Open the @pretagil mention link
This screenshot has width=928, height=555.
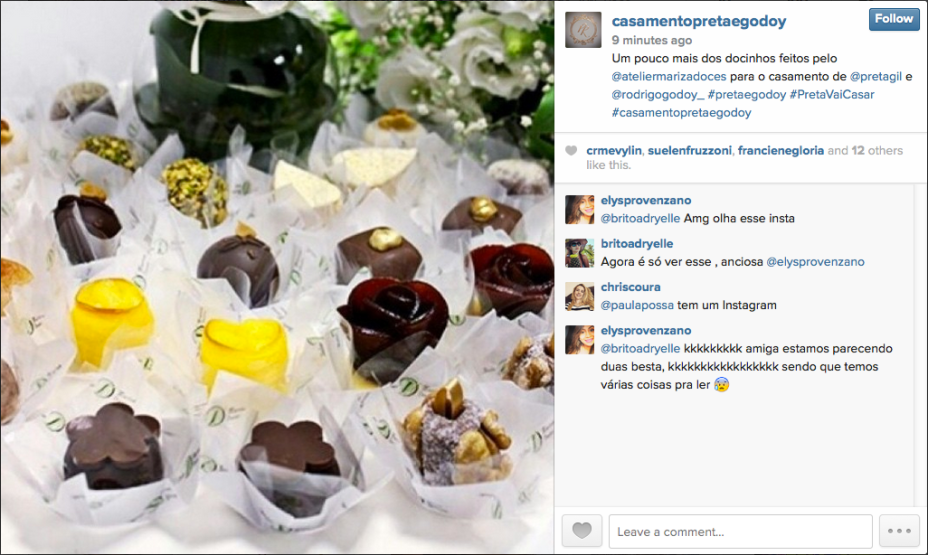[875, 76]
